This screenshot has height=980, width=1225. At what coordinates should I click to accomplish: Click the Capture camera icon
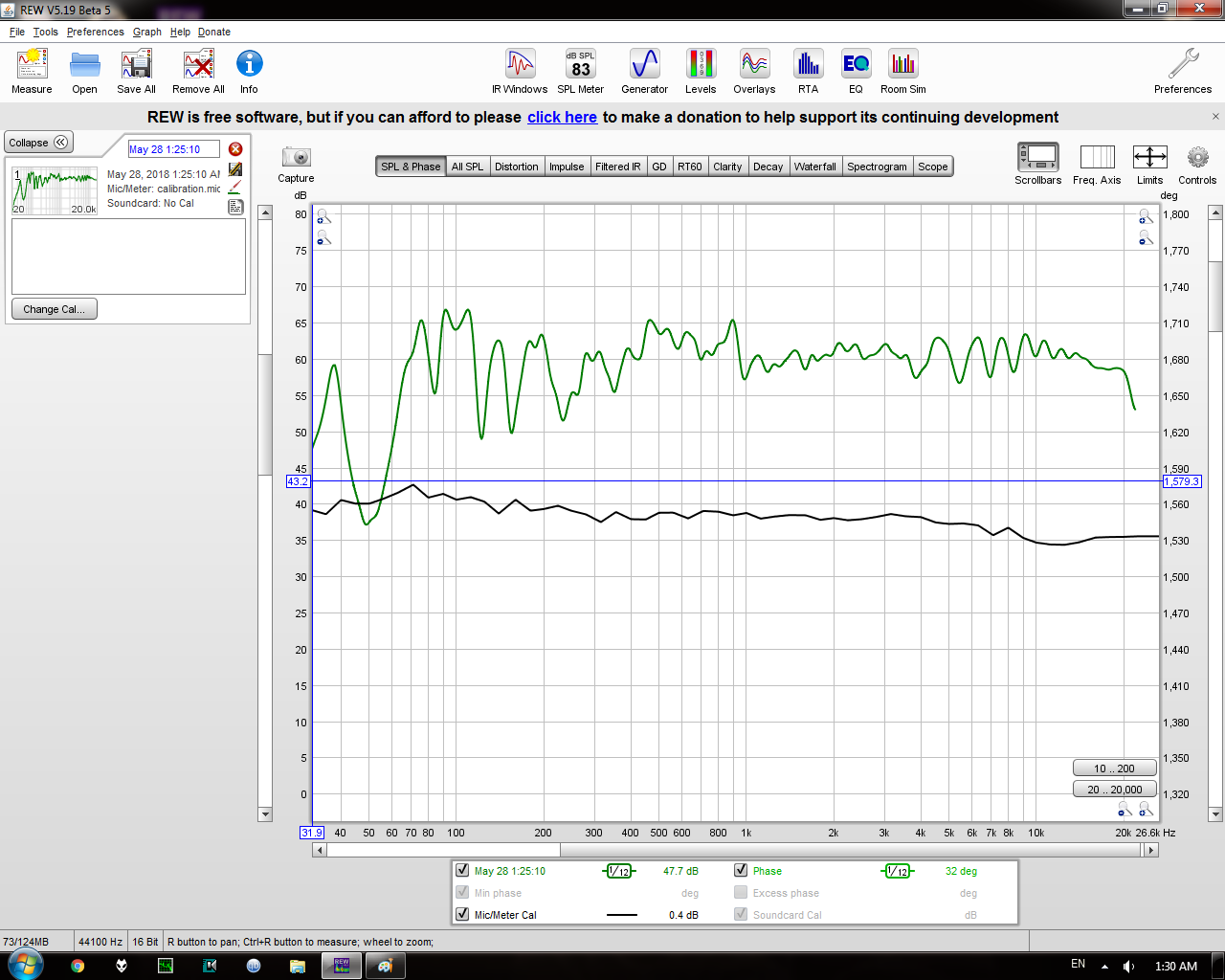point(297,156)
